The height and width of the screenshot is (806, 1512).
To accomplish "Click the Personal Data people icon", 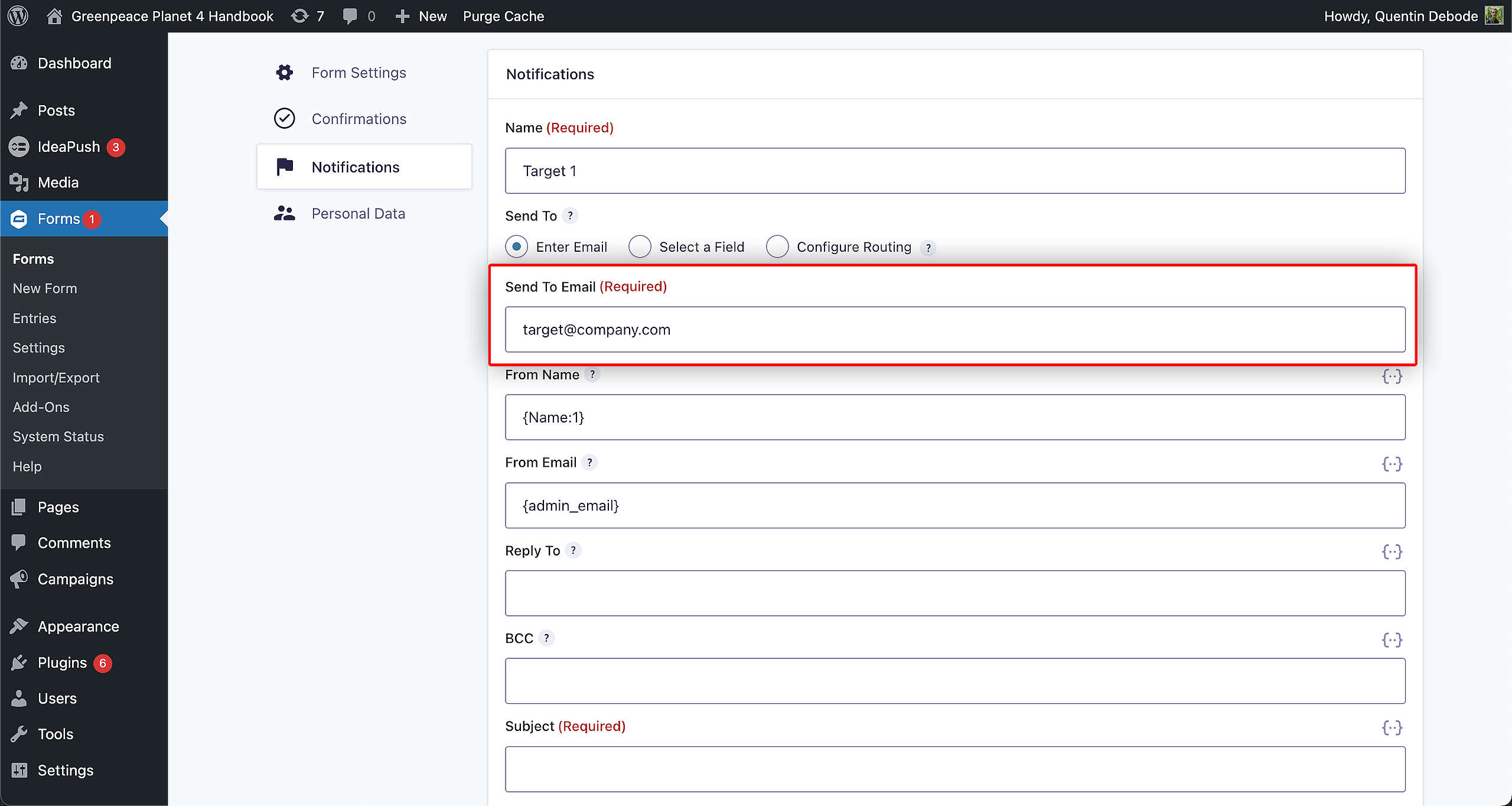I will click(x=285, y=213).
